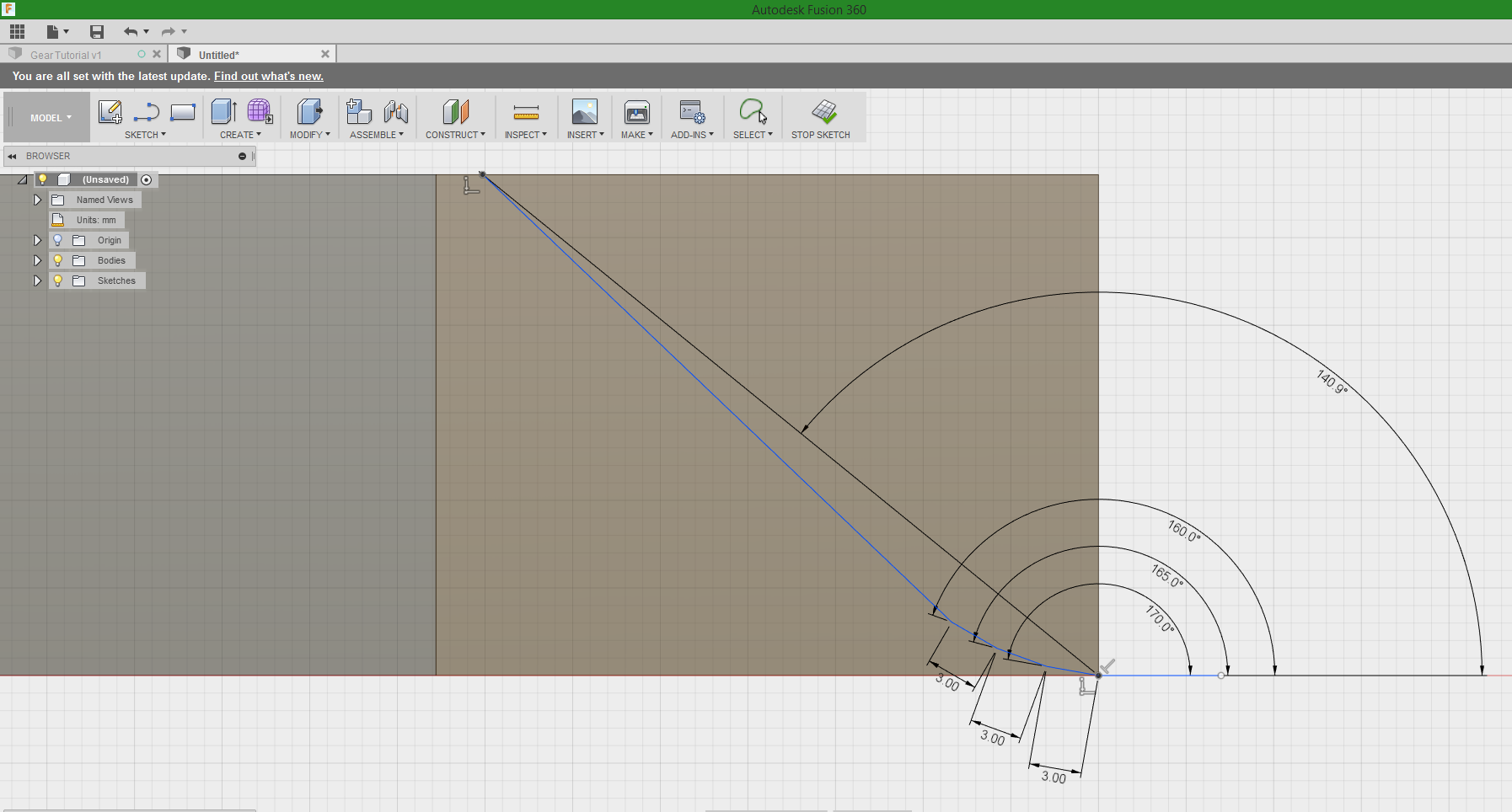Click the Add-Ins scripts icon
Screen dimensions: 1512x812
[x=692, y=112]
